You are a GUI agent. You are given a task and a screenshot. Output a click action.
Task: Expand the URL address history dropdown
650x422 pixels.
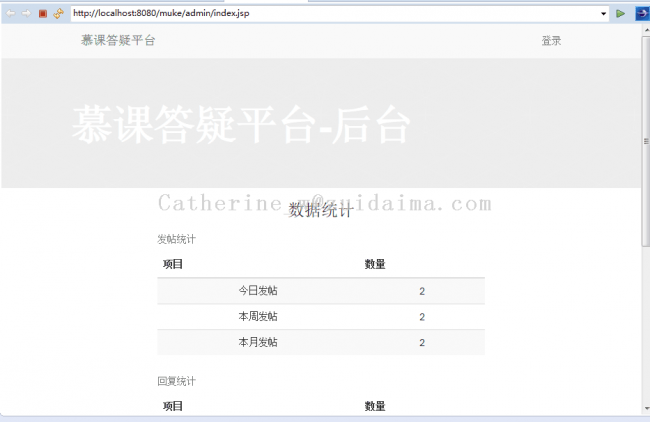(603, 13)
